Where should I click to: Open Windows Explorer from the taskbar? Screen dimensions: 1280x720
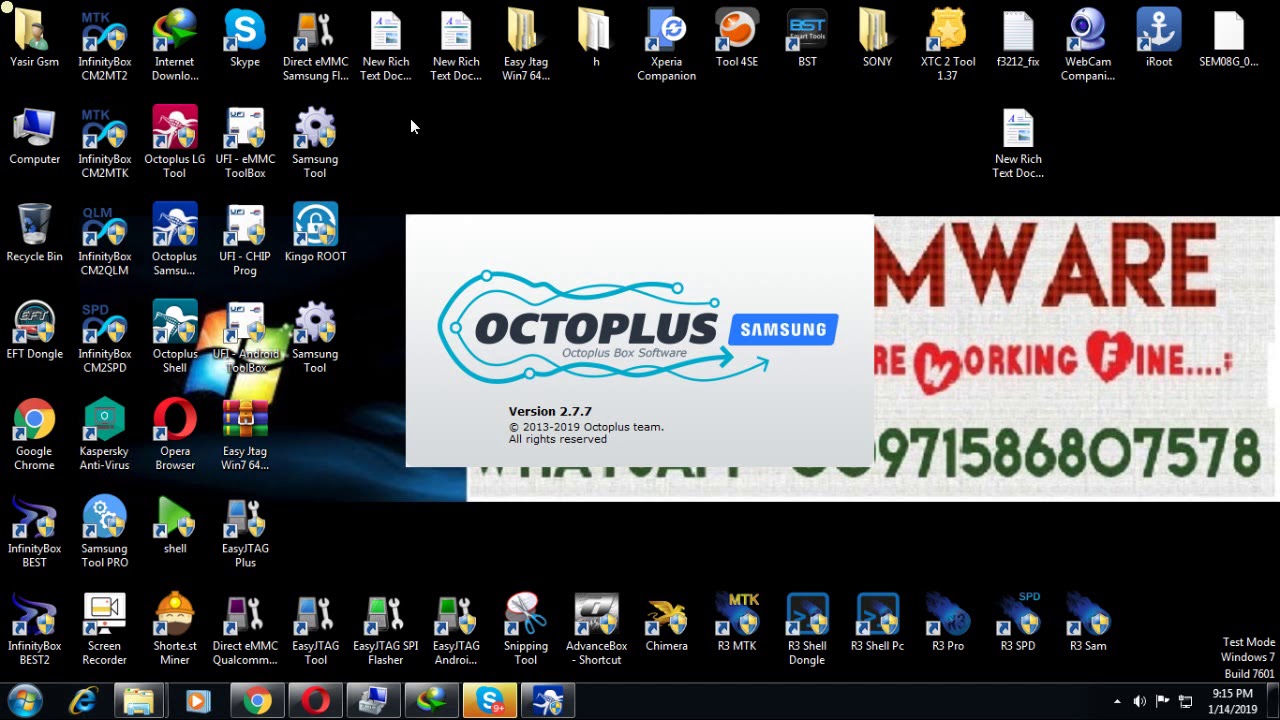[x=139, y=701]
